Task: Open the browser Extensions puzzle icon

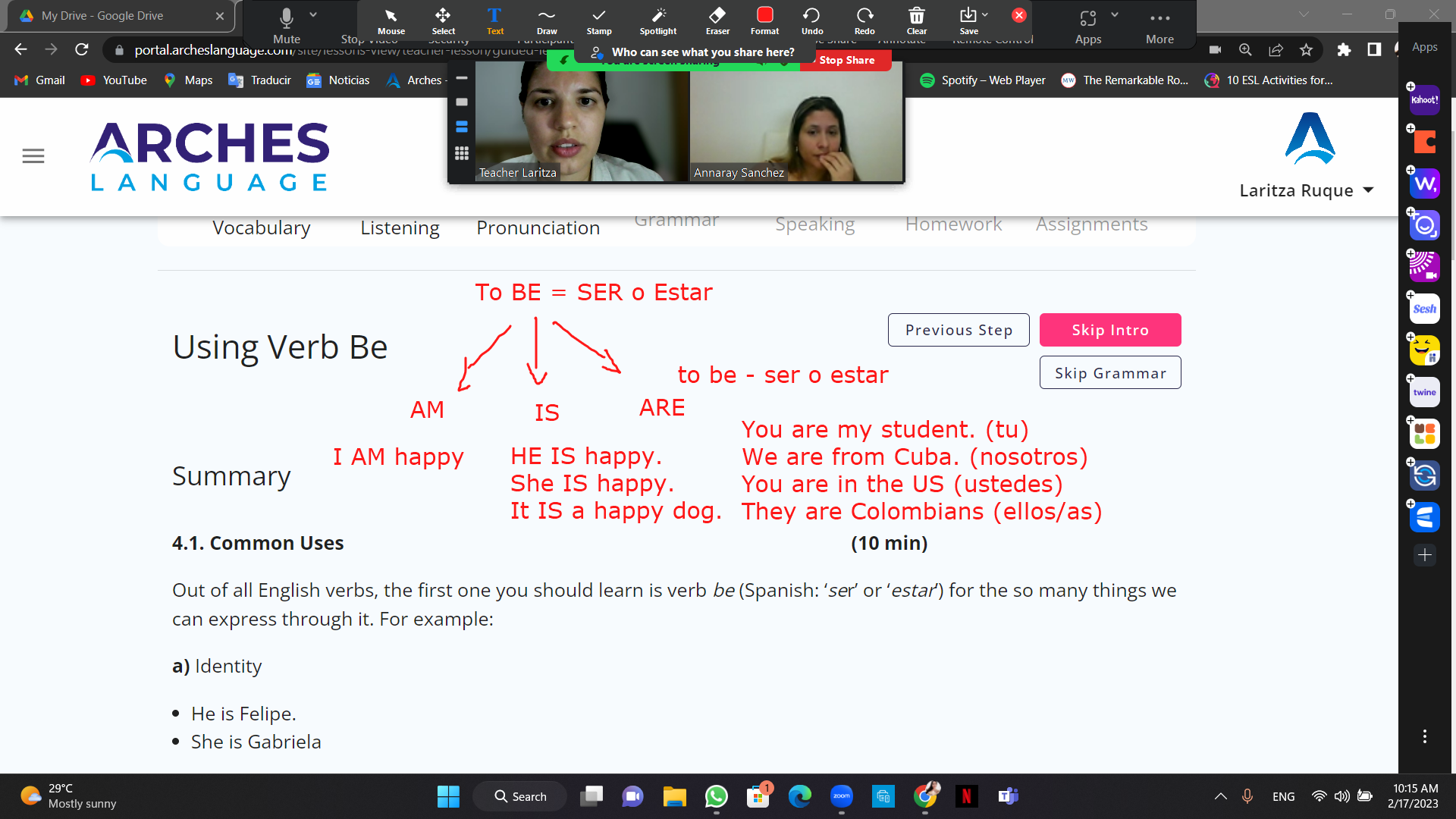Action: 1344,49
